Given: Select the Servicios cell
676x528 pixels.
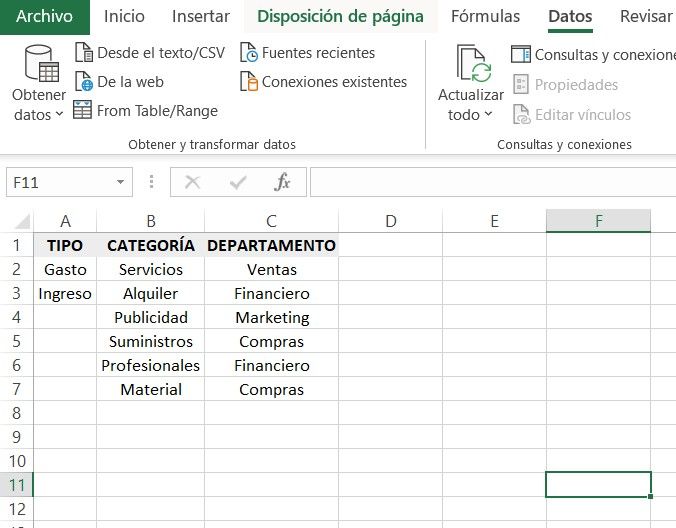Looking at the screenshot, I should click(x=150, y=269).
